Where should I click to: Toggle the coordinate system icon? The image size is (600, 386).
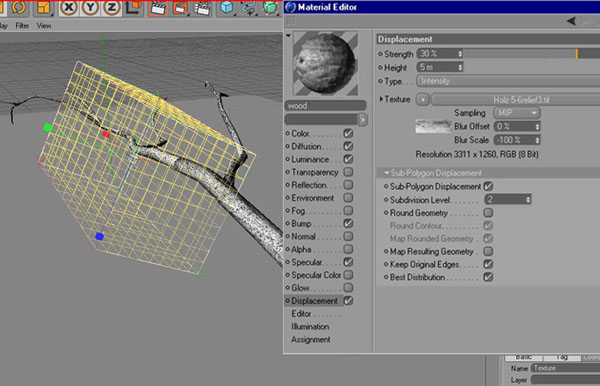point(133,8)
